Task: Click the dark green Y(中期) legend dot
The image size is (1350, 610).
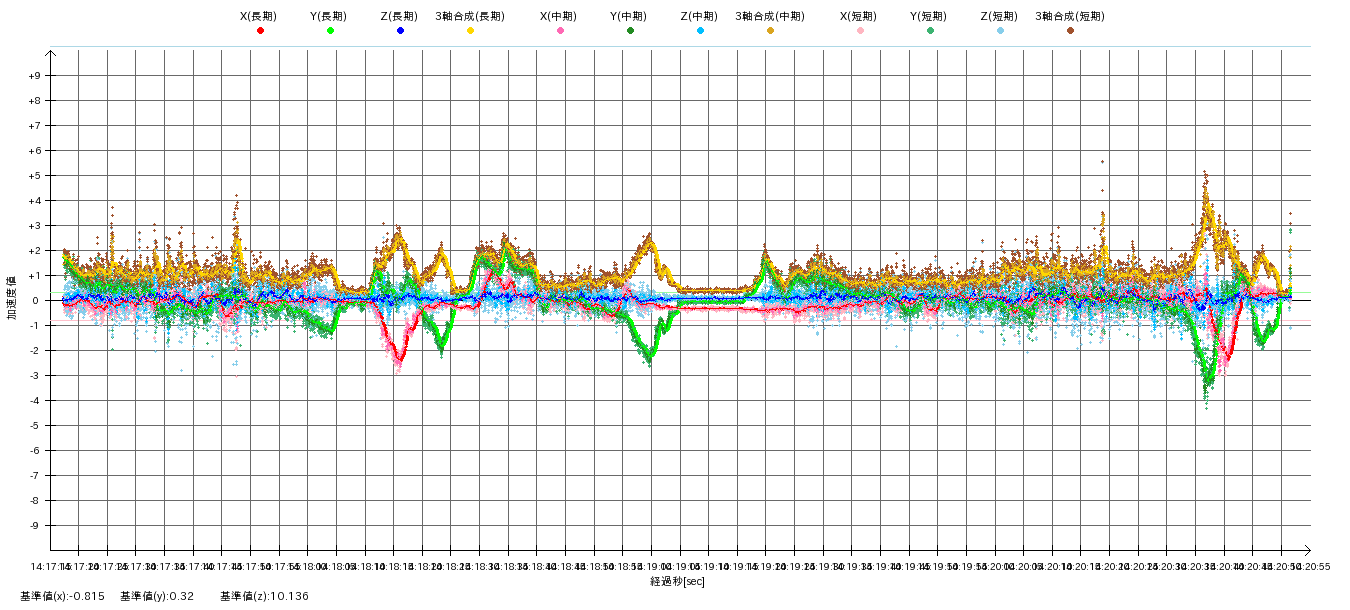Action: [630, 31]
